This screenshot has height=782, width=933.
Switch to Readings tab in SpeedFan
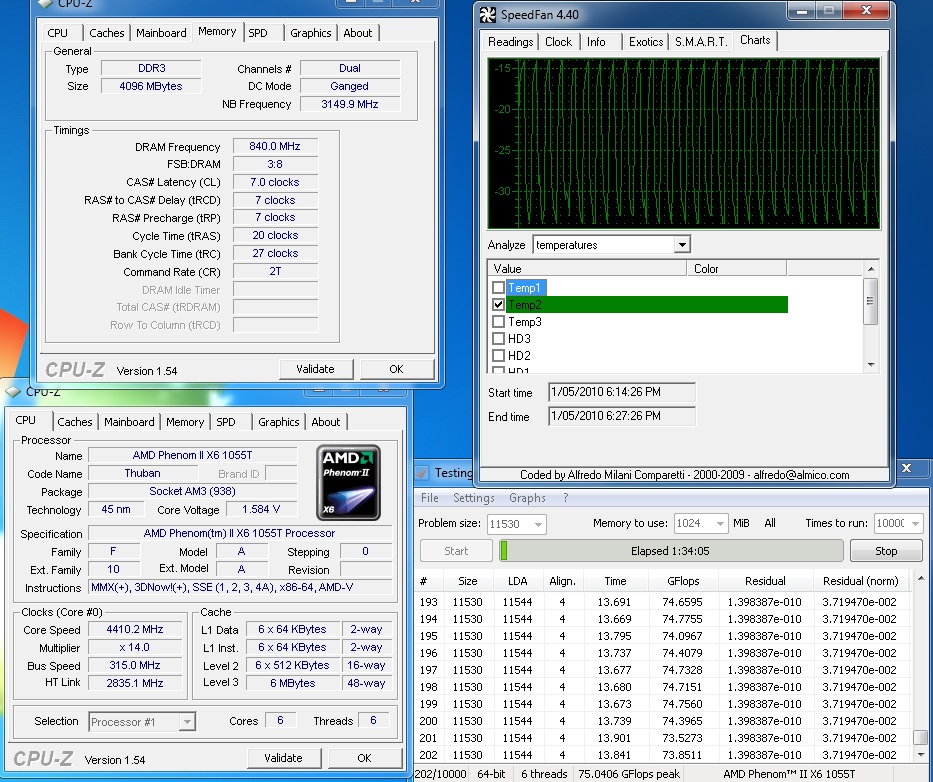(x=510, y=42)
